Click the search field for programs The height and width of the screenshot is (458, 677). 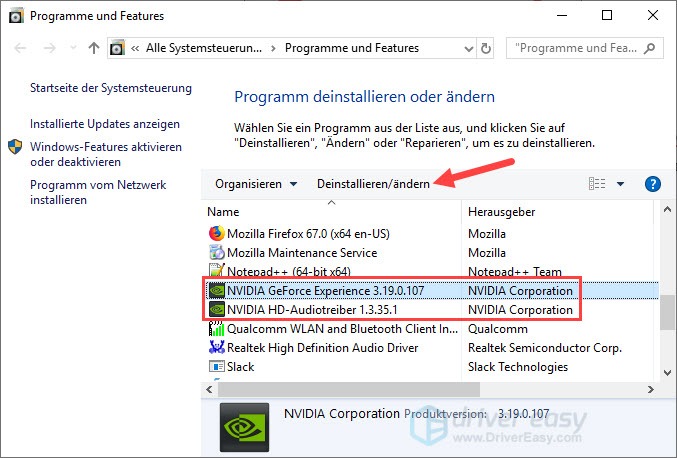point(585,48)
